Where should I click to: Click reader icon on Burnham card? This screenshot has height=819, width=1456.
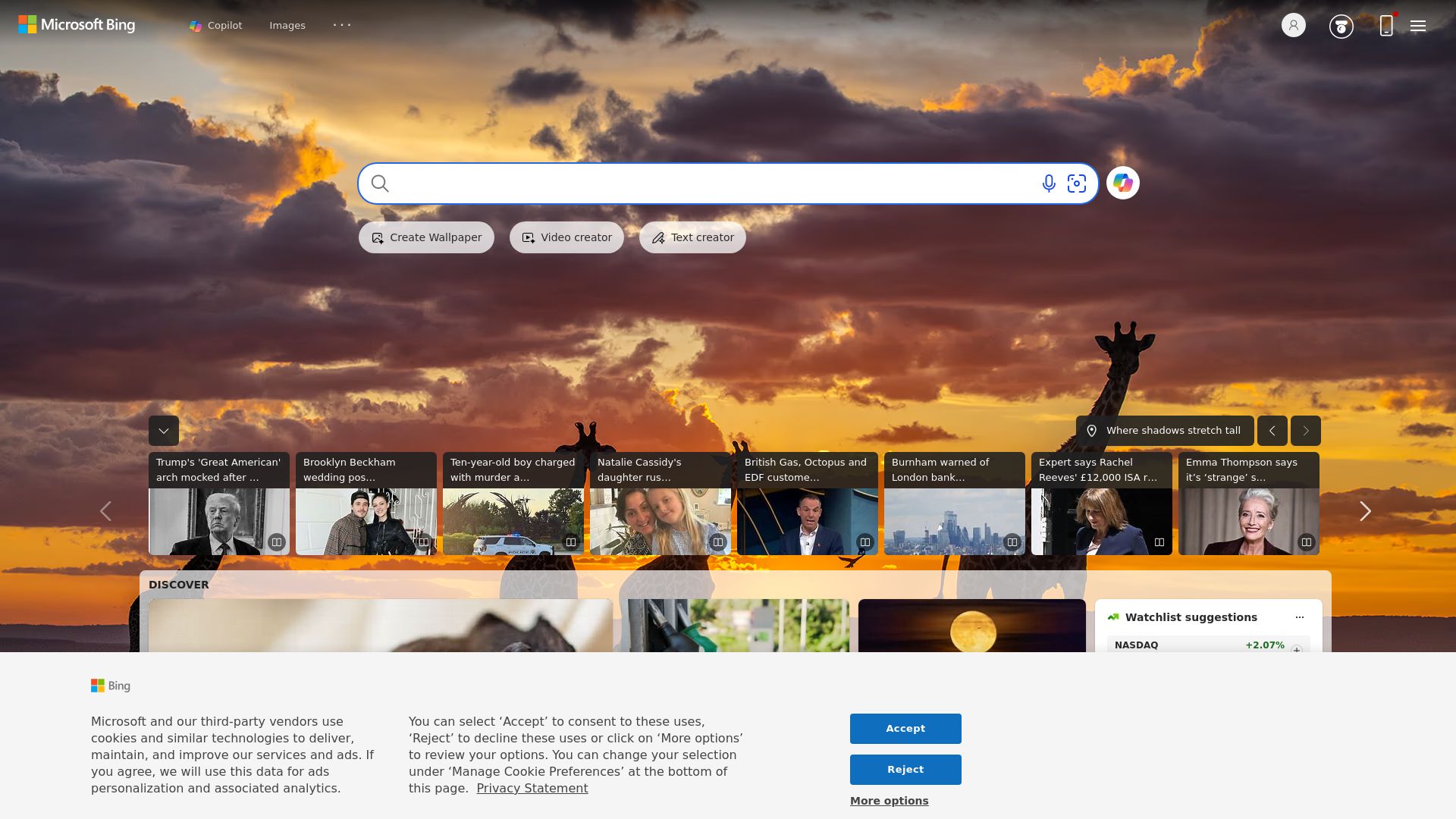1012,542
